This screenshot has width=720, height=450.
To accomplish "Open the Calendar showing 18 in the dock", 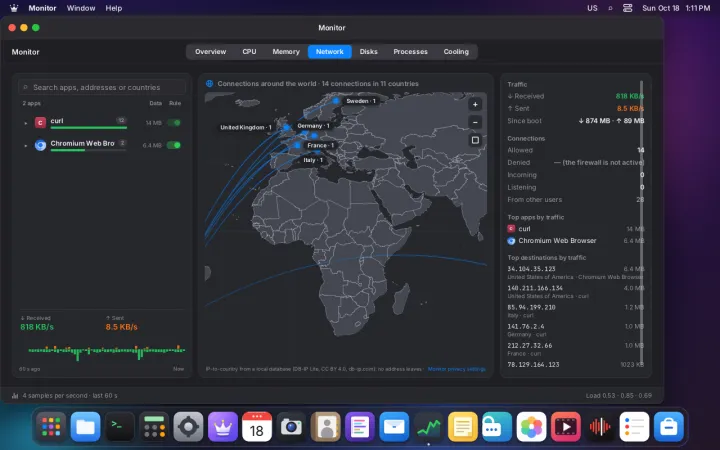I will tap(257, 427).
